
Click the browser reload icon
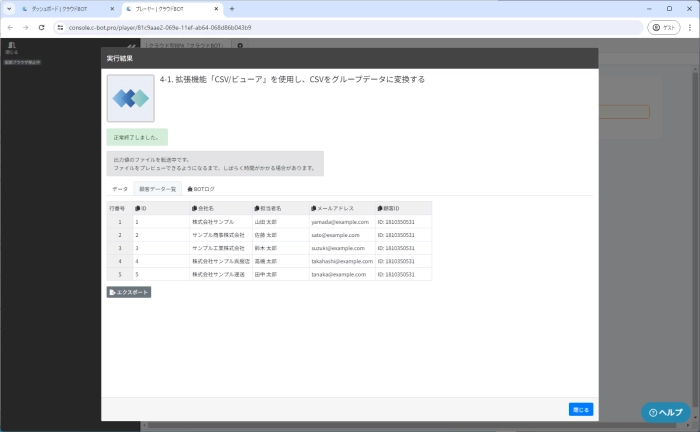coord(41,27)
